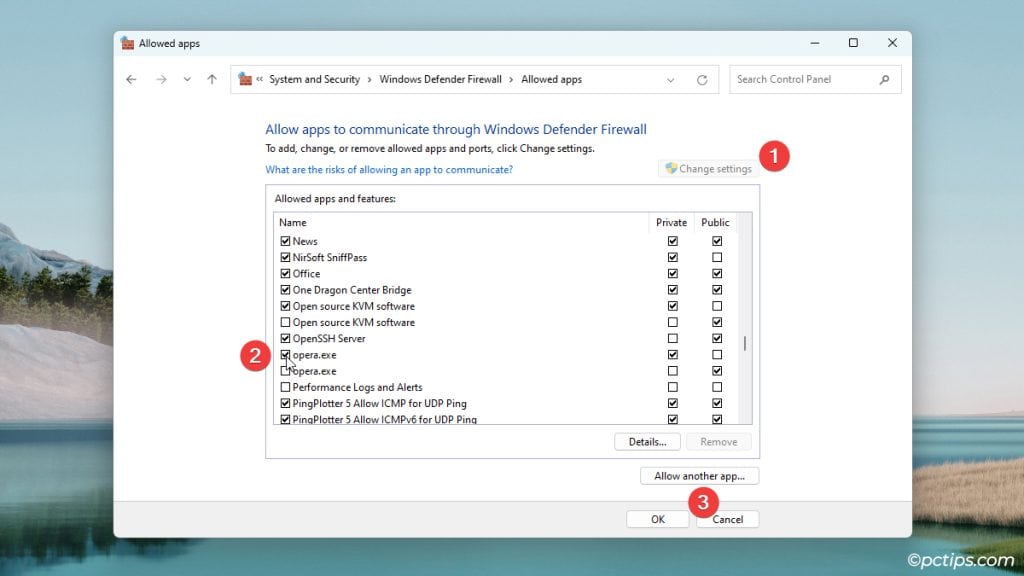Check Public access for Performance Logs and Alerts
Image resolution: width=1024 pixels, height=576 pixels.
716,387
